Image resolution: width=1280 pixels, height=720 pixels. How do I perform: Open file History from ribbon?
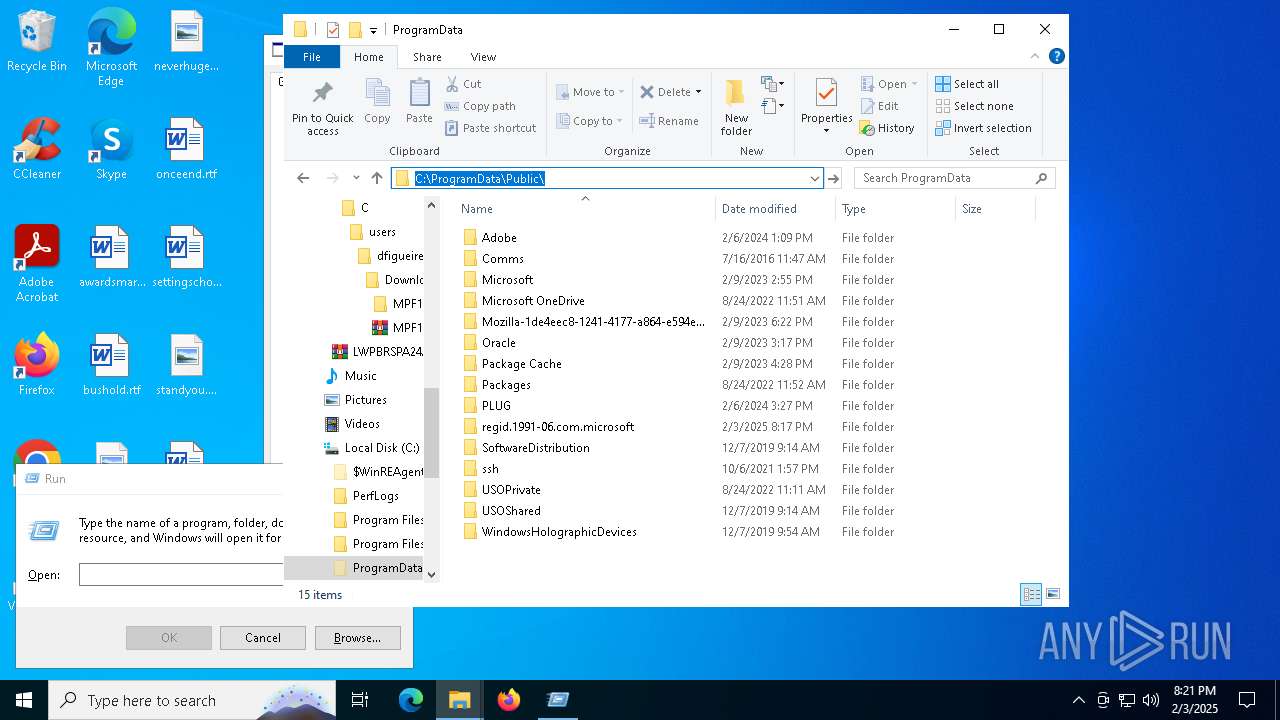point(887,128)
